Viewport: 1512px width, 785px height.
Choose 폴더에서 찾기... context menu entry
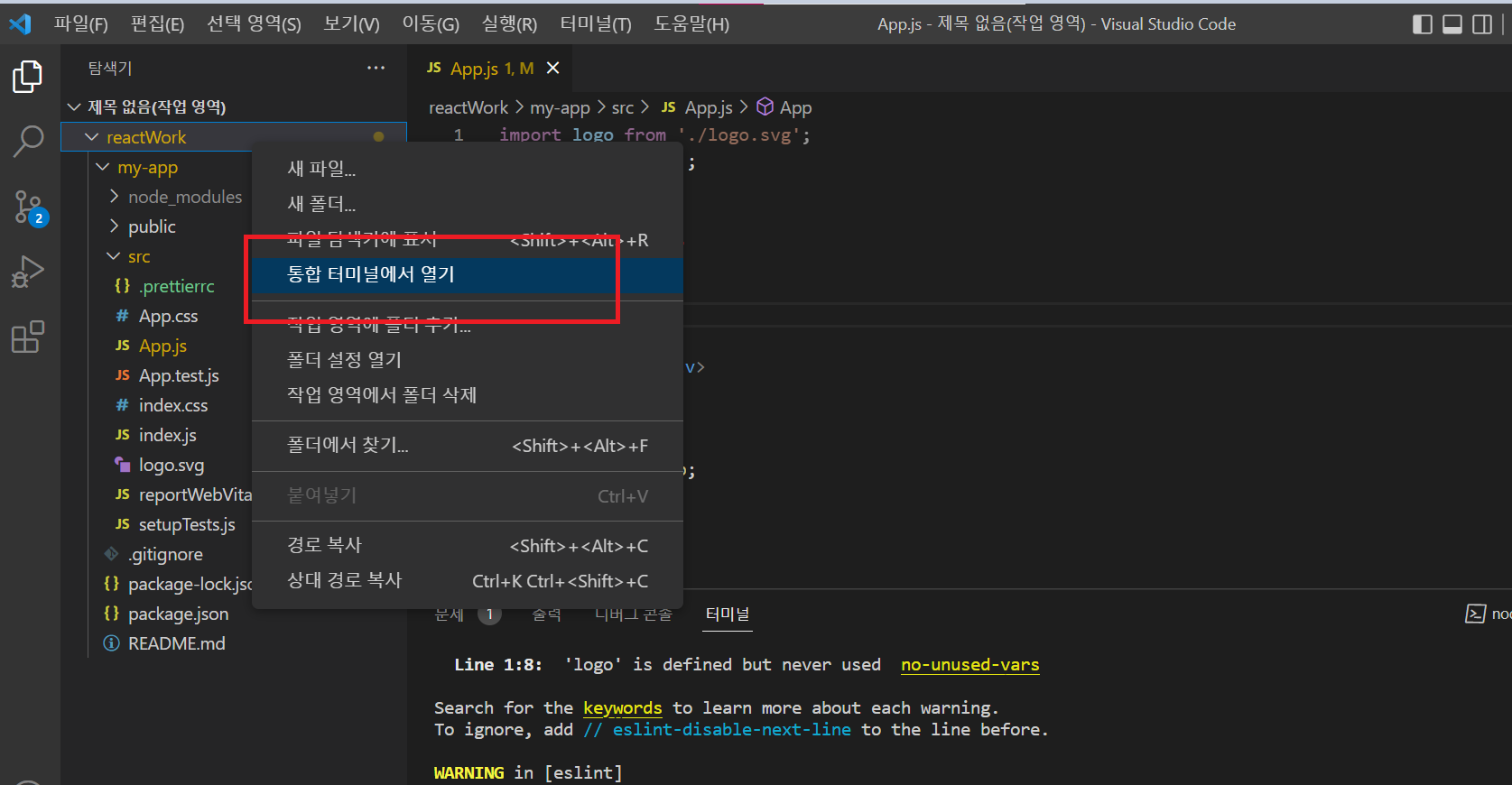(x=468, y=445)
